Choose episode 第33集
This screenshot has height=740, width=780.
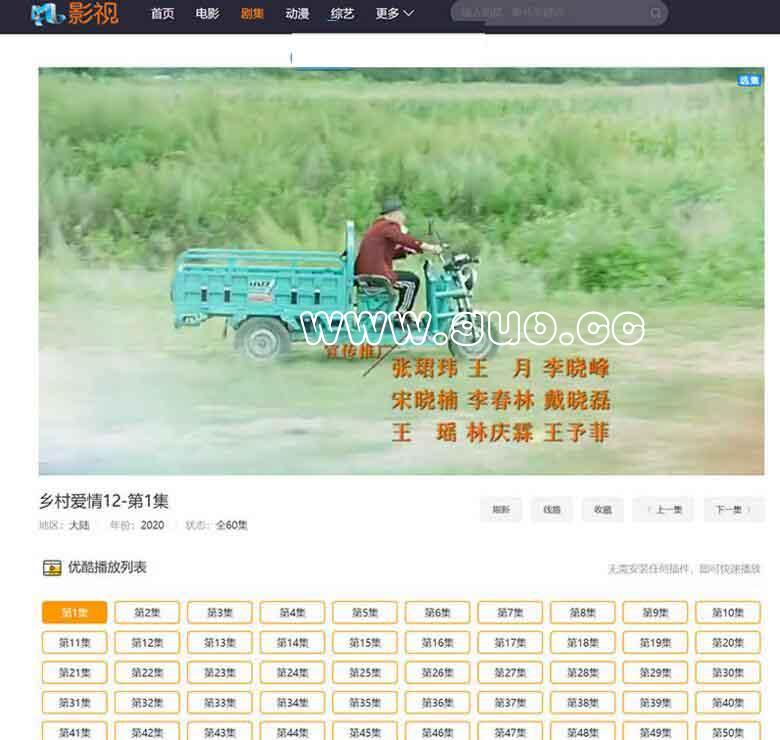[x=220, y=703]
